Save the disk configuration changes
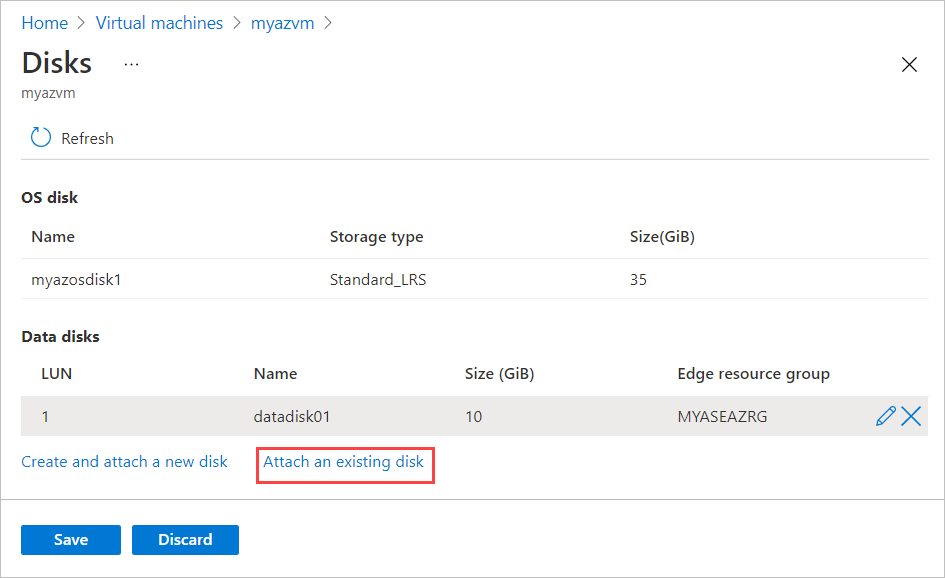Image resolution: width=945 pixels, height=578 pixels. (x=70, y=539)
